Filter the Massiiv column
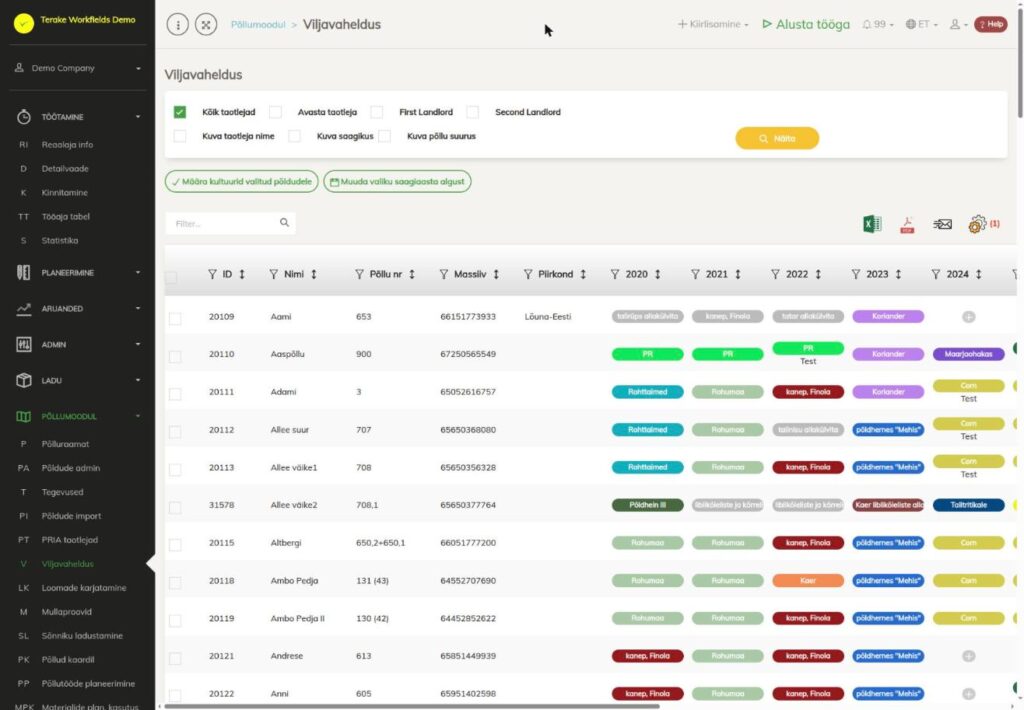 (x=444, y=274)
